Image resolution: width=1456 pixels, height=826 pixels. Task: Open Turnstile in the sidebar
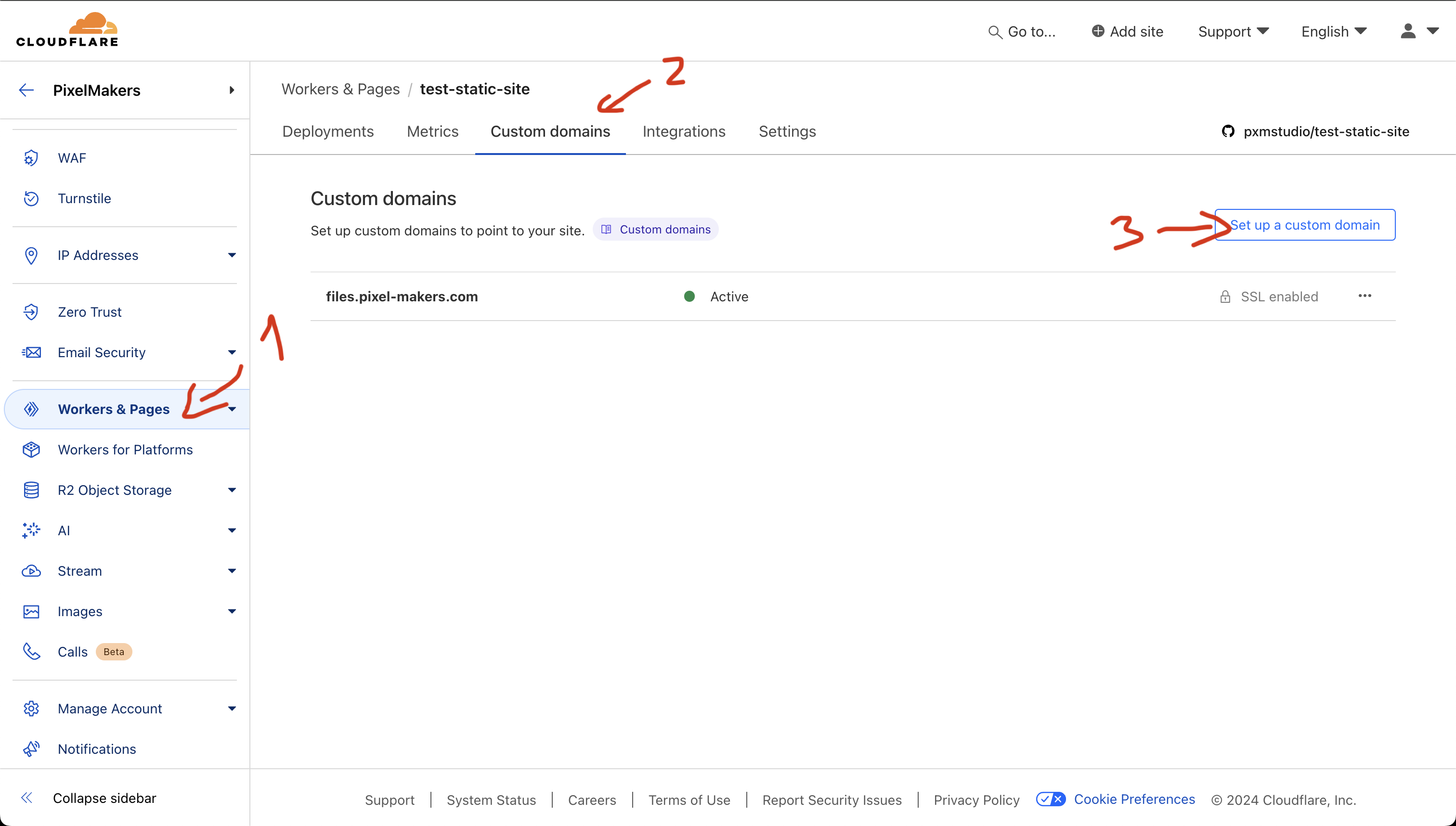point(84,198)
